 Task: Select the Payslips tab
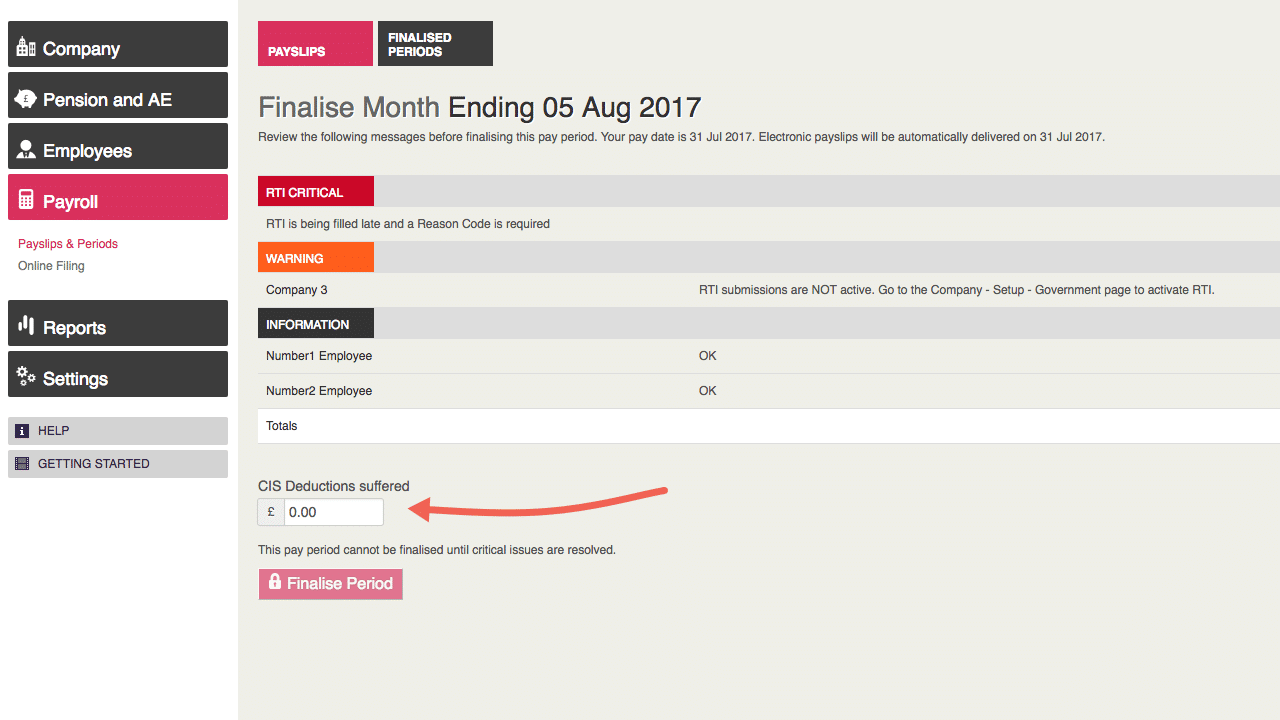coord(315,44)
